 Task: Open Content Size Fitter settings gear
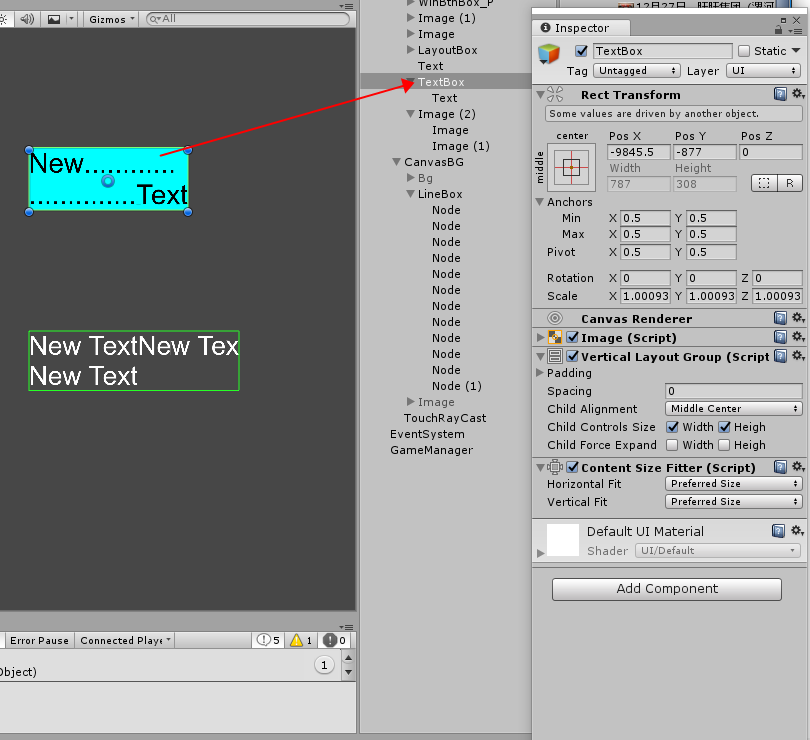pyautogui.click(x=799, y=467)
